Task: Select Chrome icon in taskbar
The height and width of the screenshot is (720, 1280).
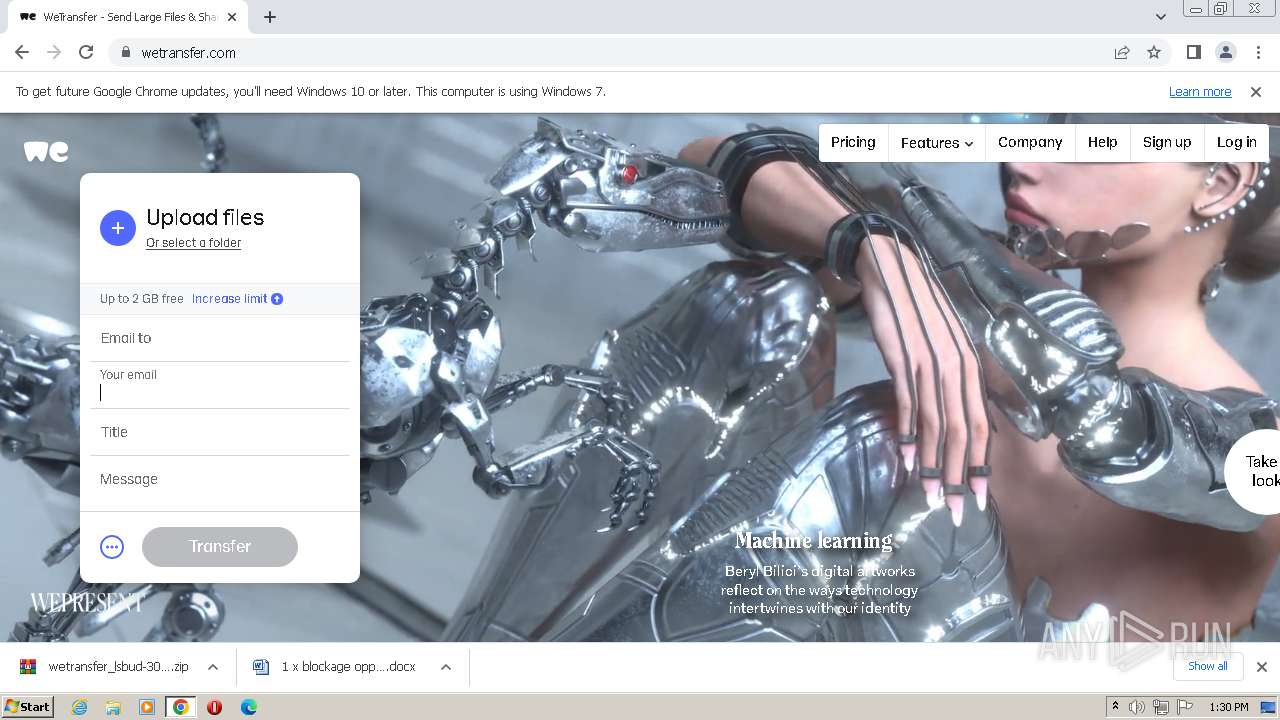Action: point(181,707)
